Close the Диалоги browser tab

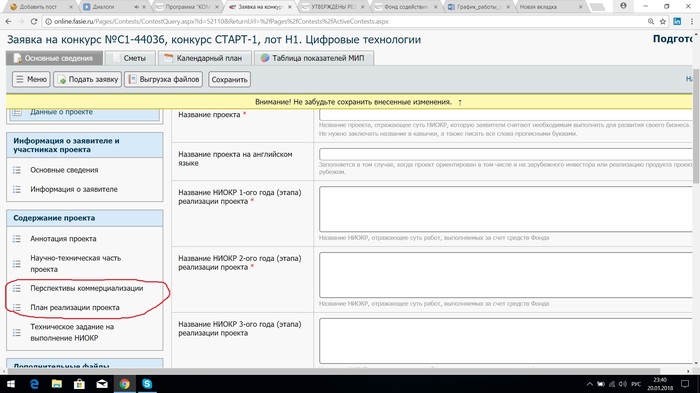click(144, 7)
